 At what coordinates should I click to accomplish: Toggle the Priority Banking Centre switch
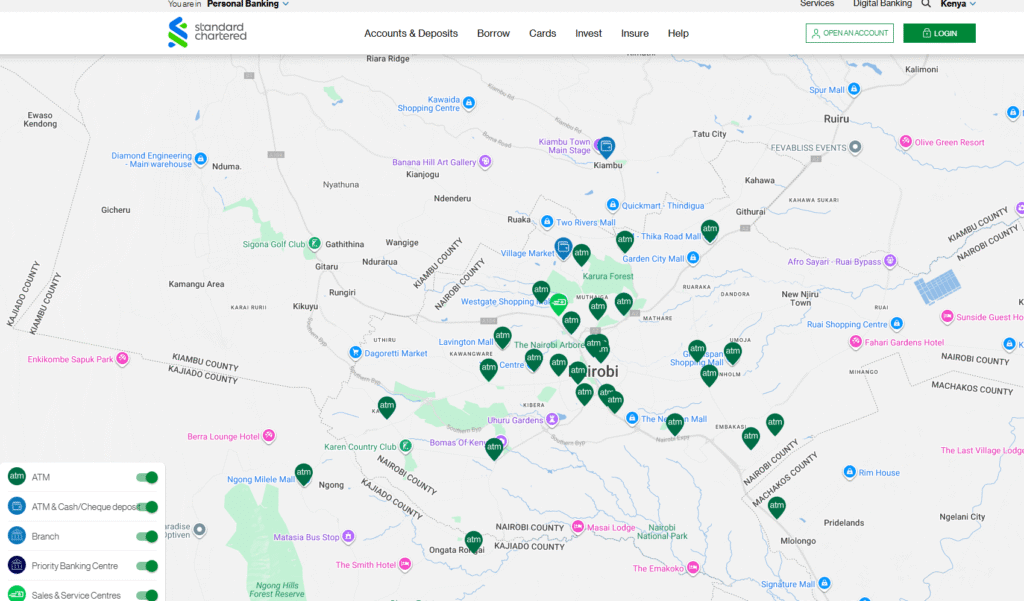click(147, 566)
